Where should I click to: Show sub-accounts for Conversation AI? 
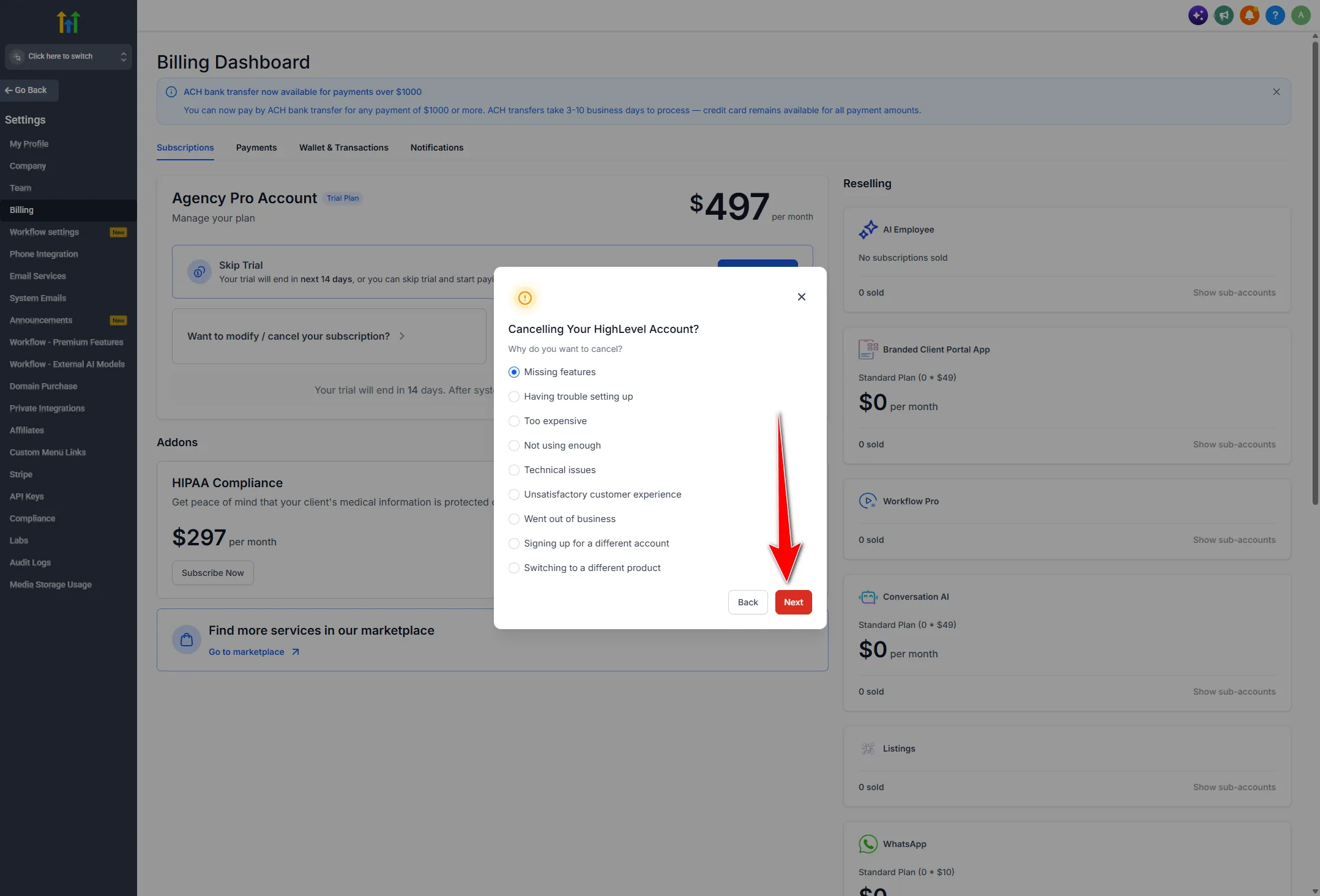click(x=1234, y=692)
